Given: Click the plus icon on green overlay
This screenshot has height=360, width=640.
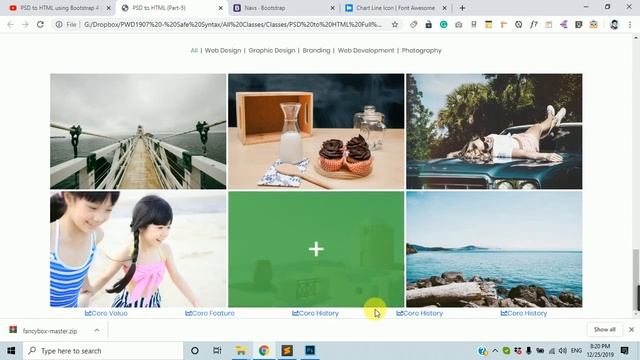Looking at the screenshot, I should [x=316, y=249].
